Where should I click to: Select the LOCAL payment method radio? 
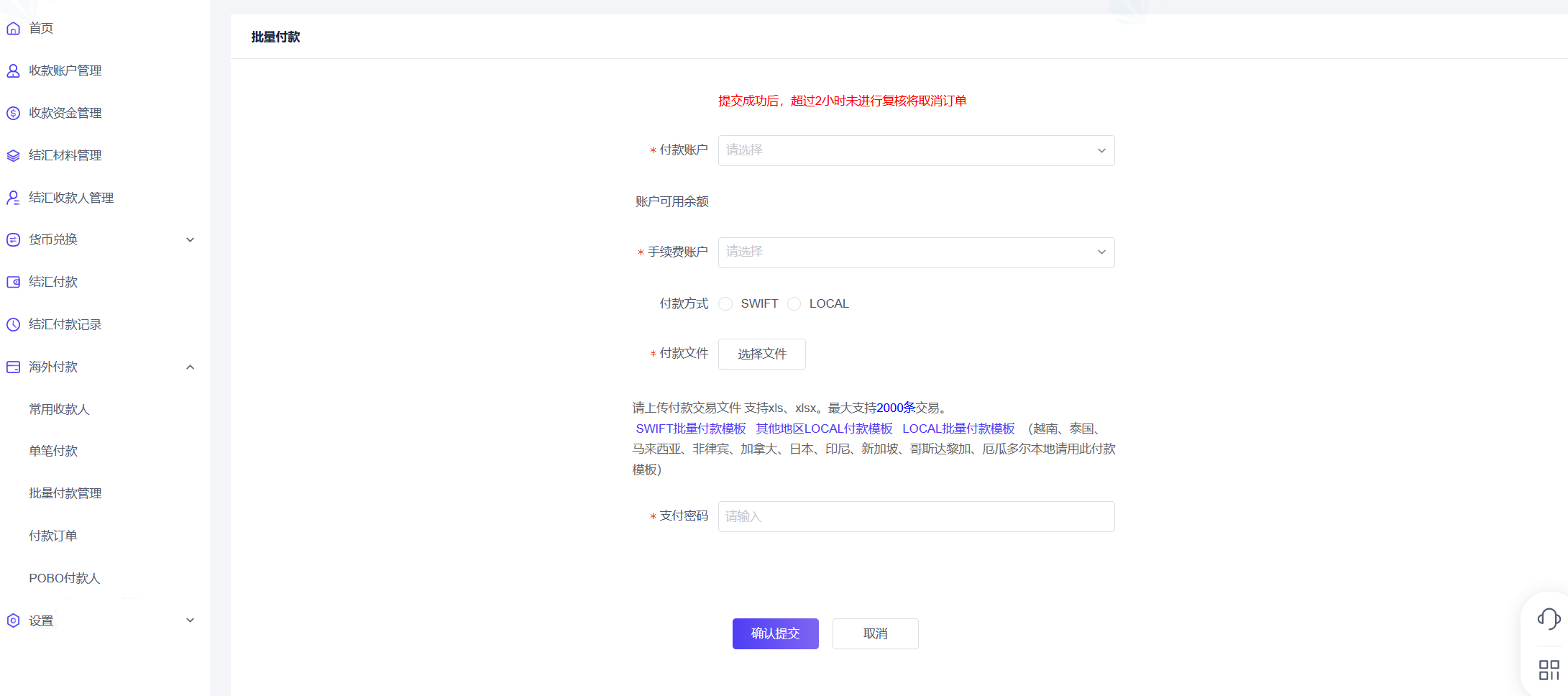pyautogui.click(x=794, y=304)
